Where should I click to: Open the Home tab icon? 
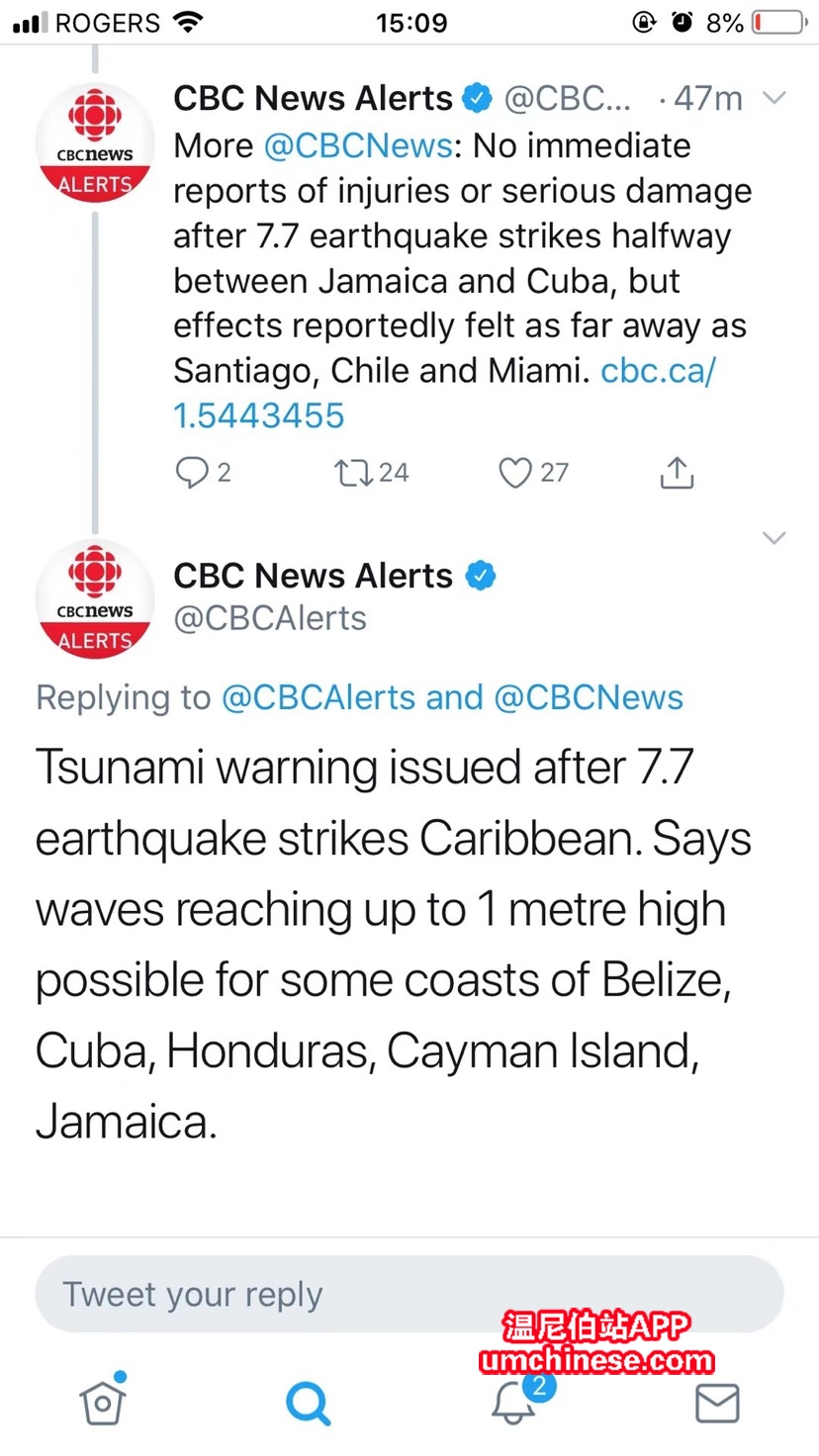pyautogui.click(x=103, y=1402)
